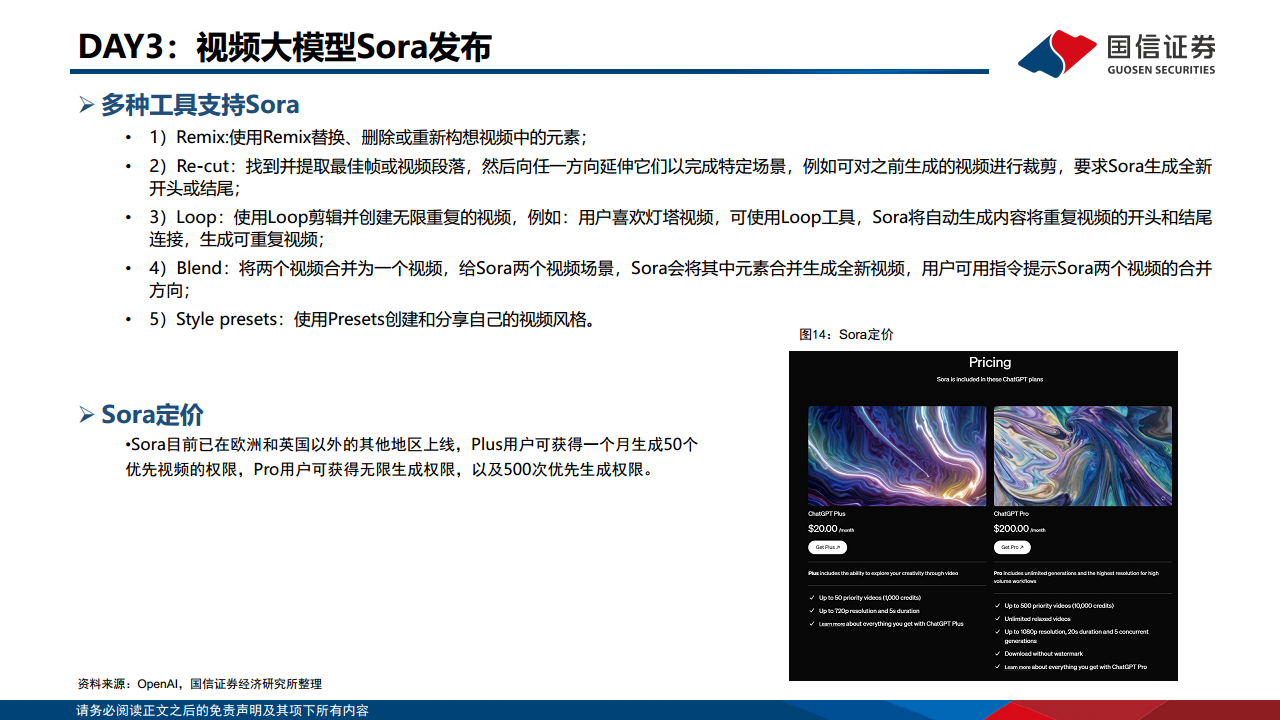Click "Plus includes the ability to explore" description
Viewport: 1280px width, 720px height.
883,573
